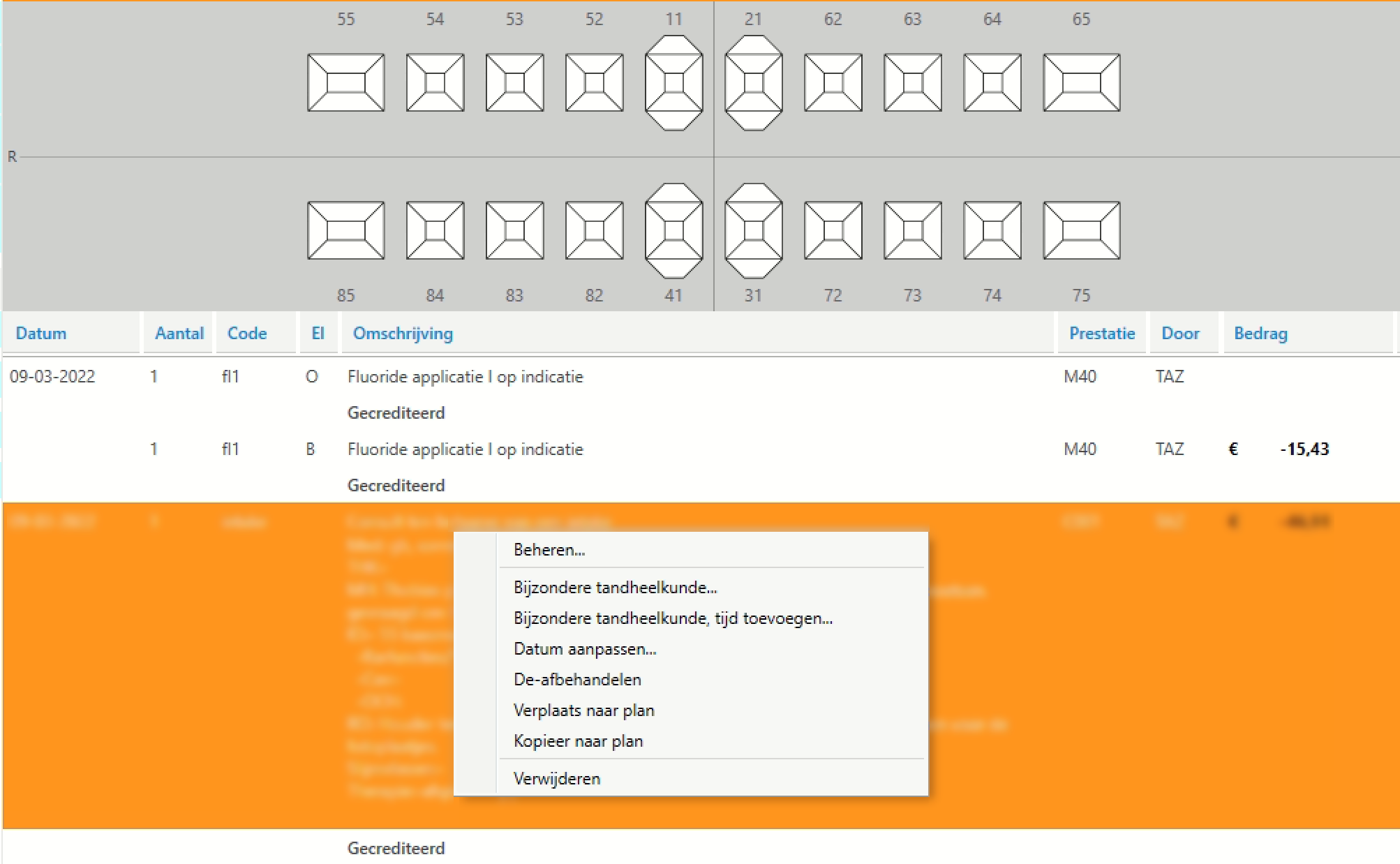Viewport: 1400px width, 864px height.
Task: Choose Bijzondere tandheelkunde... menu entry
Action: click(x=691, y=588)
